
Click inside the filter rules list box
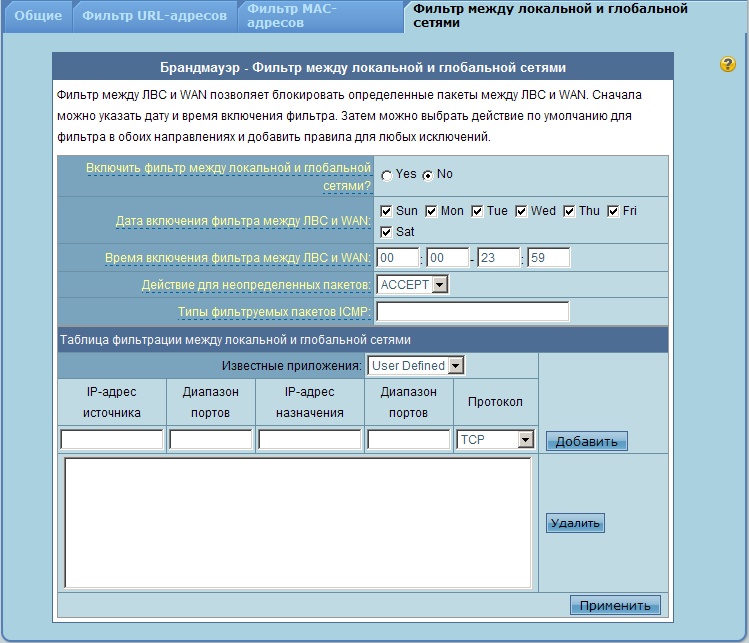click(x=298, y=523)
